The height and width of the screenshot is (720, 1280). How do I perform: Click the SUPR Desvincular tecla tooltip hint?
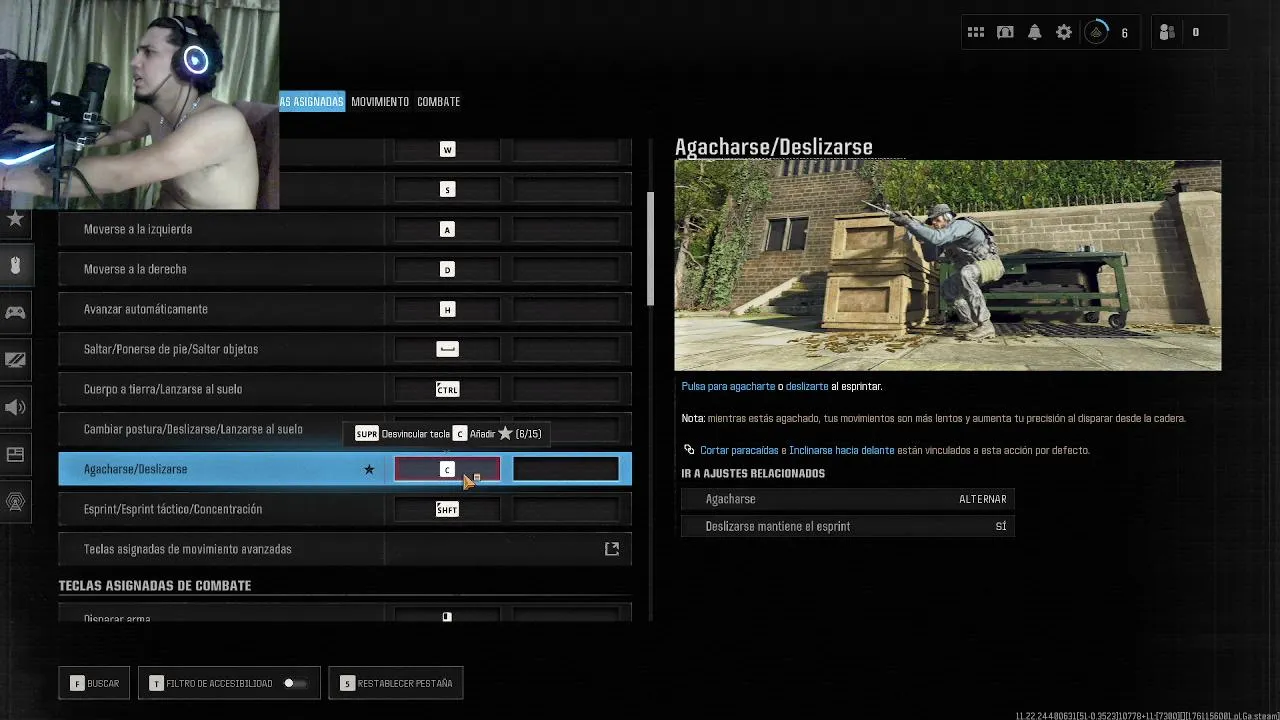[x=402, y=434]
